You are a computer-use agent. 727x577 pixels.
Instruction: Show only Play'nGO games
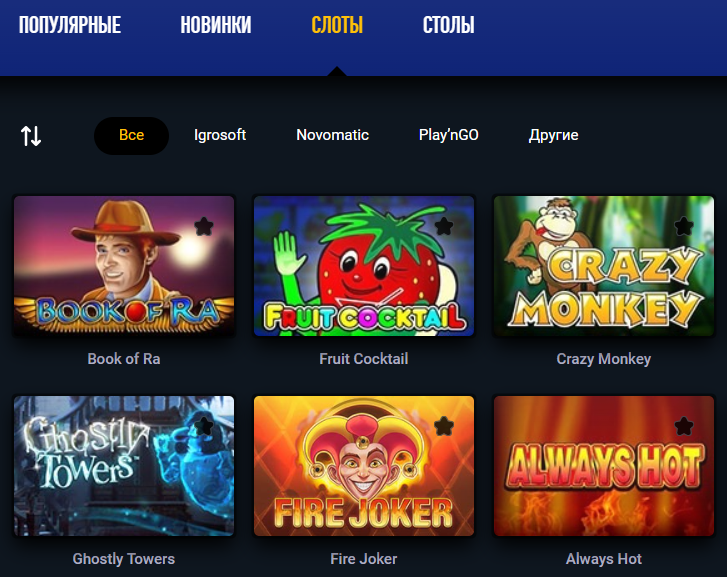coord(448,135)
